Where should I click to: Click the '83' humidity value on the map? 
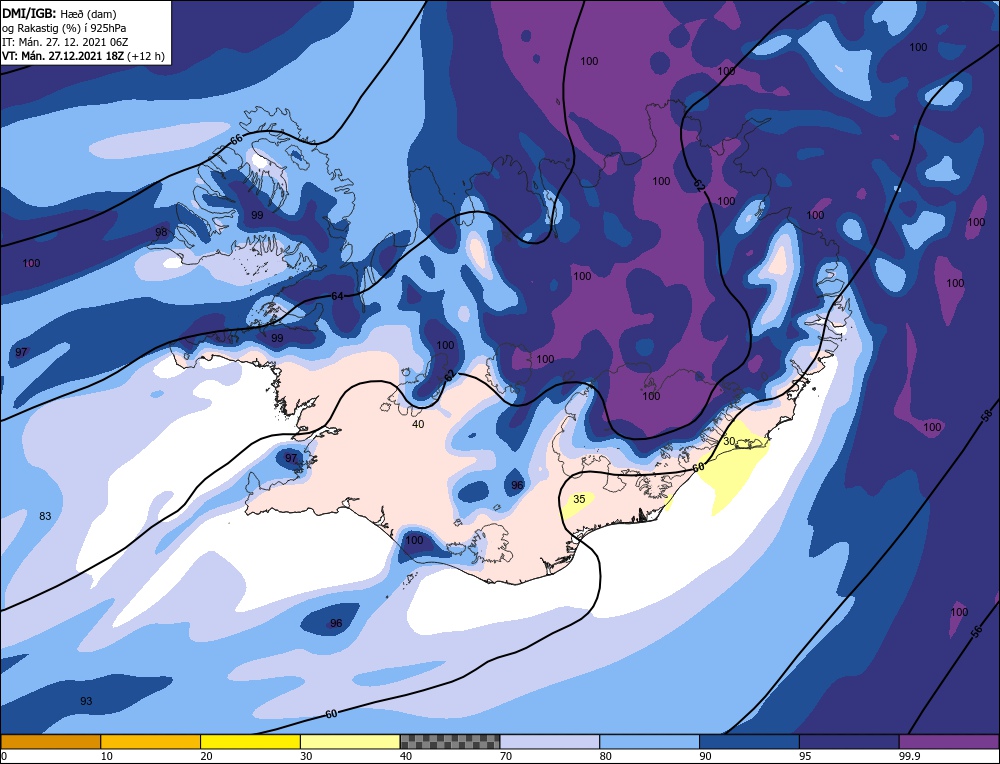45,516
